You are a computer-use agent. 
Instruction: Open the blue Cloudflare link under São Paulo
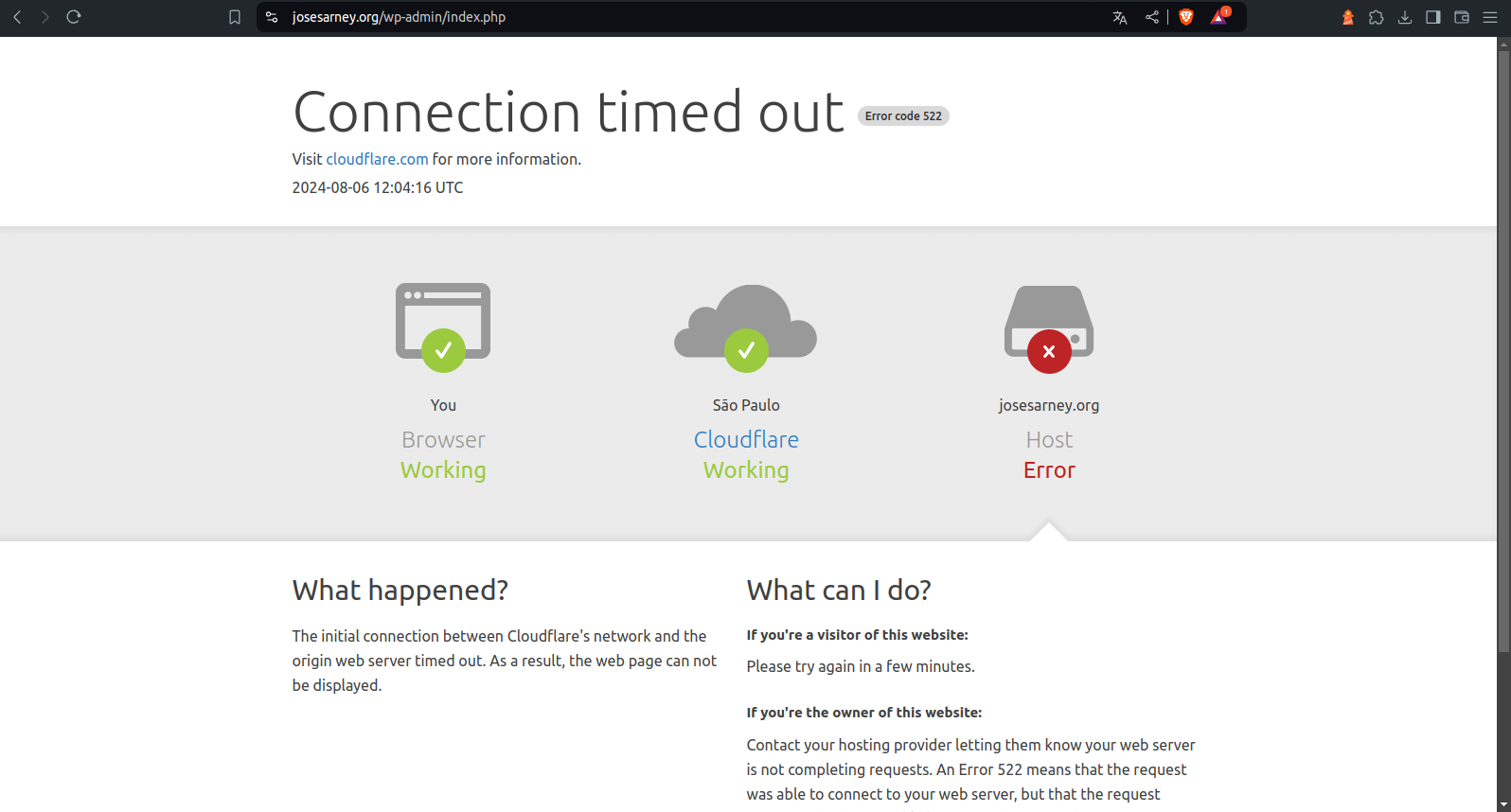tap(746, 440)
